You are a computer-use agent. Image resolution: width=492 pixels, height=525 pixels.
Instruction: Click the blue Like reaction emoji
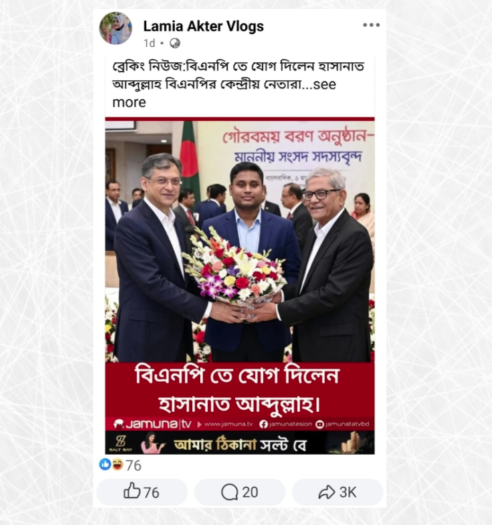[x=105, y=464]
